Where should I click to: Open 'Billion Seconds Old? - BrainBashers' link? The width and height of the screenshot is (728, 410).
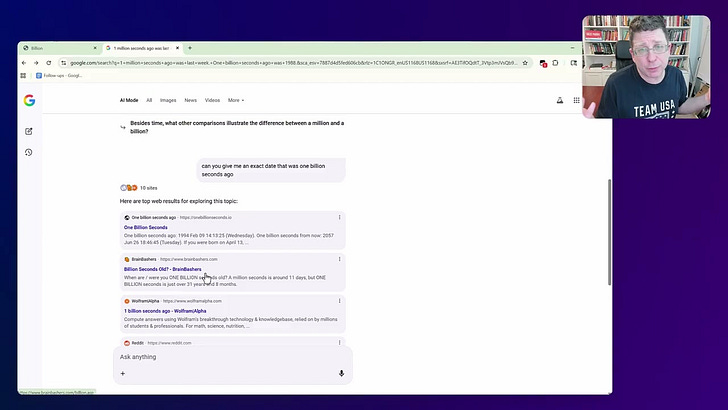tap(162, 269)
